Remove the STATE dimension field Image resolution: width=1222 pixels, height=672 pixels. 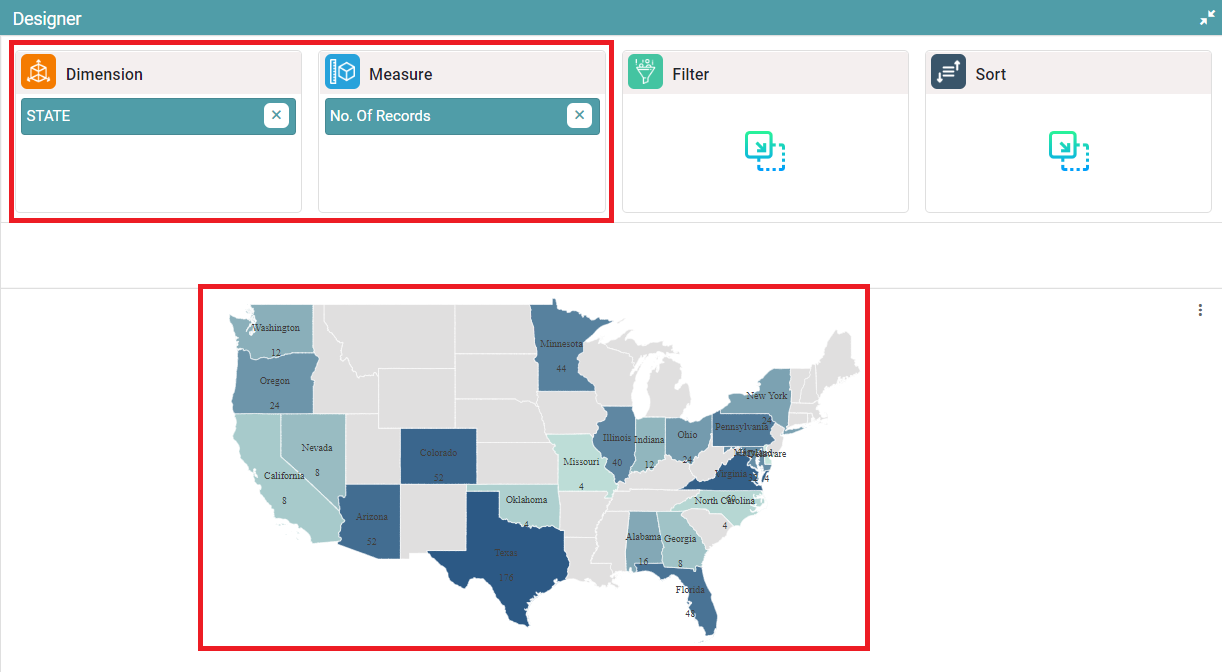click(x=277, y=116)
